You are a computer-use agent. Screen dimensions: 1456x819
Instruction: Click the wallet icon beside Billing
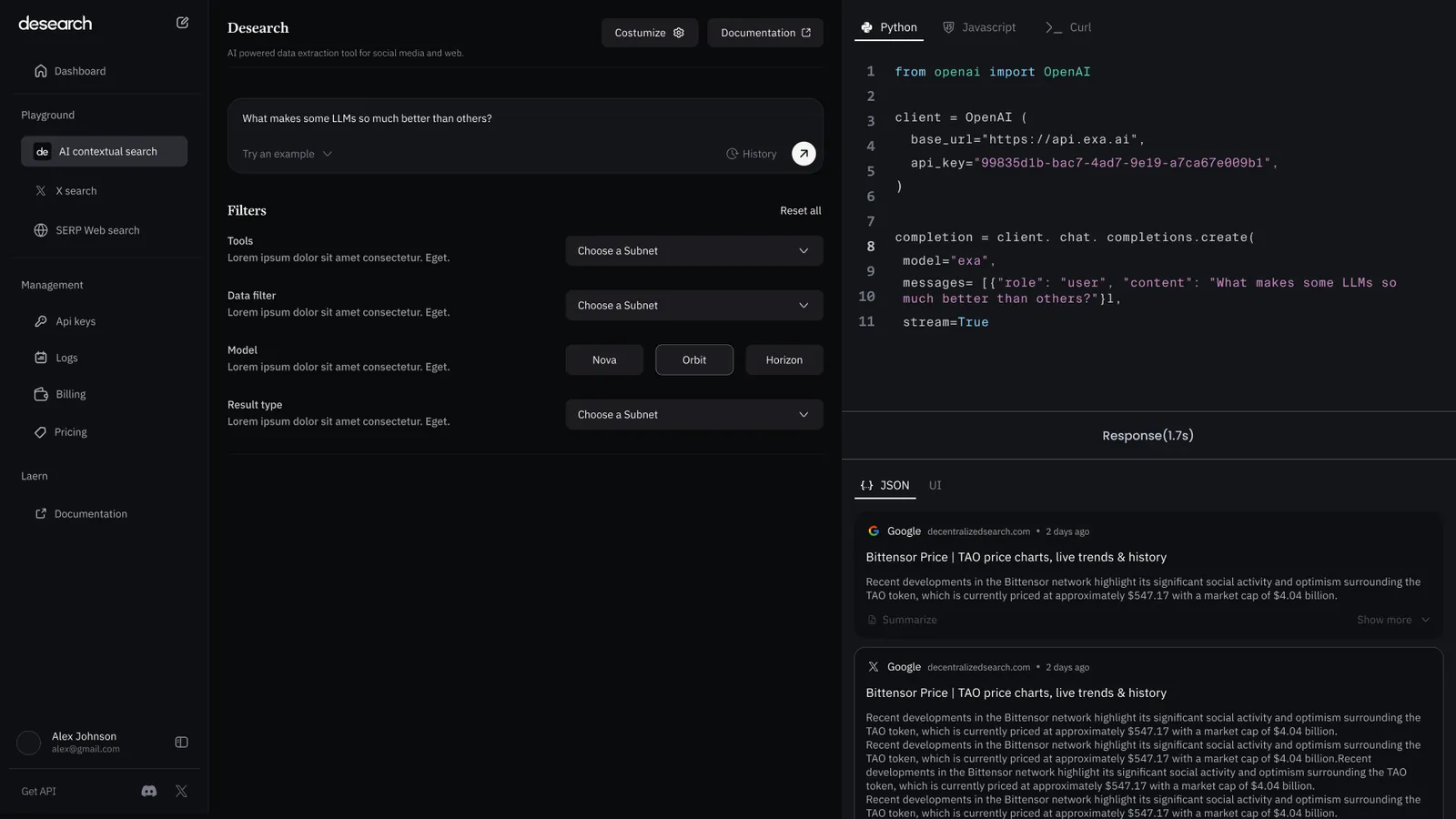coord(41,394)
